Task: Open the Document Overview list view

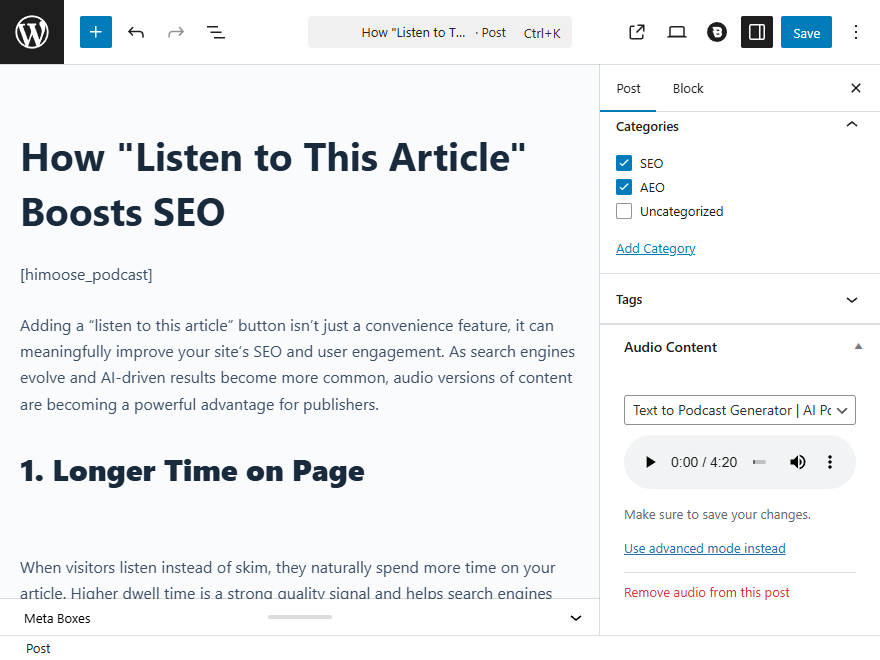Action: pyautogui.click(x=216, y=32)
